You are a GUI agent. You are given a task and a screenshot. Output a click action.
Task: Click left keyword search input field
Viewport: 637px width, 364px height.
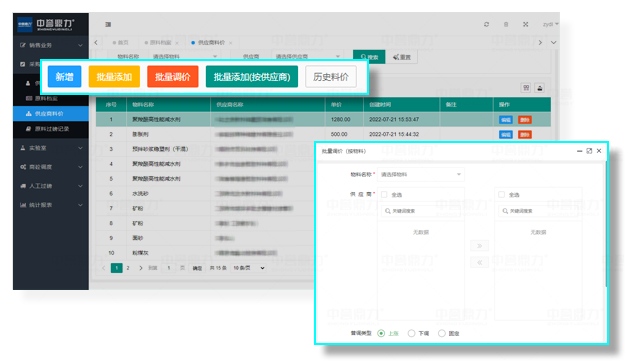click(x=421, y=211)
